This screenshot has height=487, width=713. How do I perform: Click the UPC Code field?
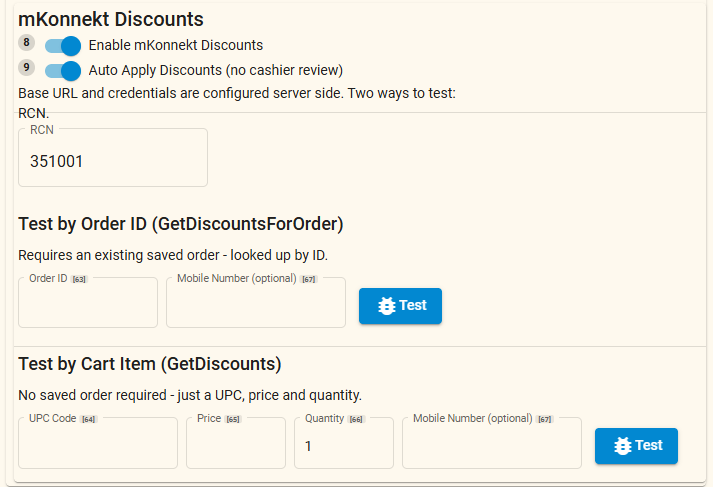pyautogui.click(x=98, y=443)
